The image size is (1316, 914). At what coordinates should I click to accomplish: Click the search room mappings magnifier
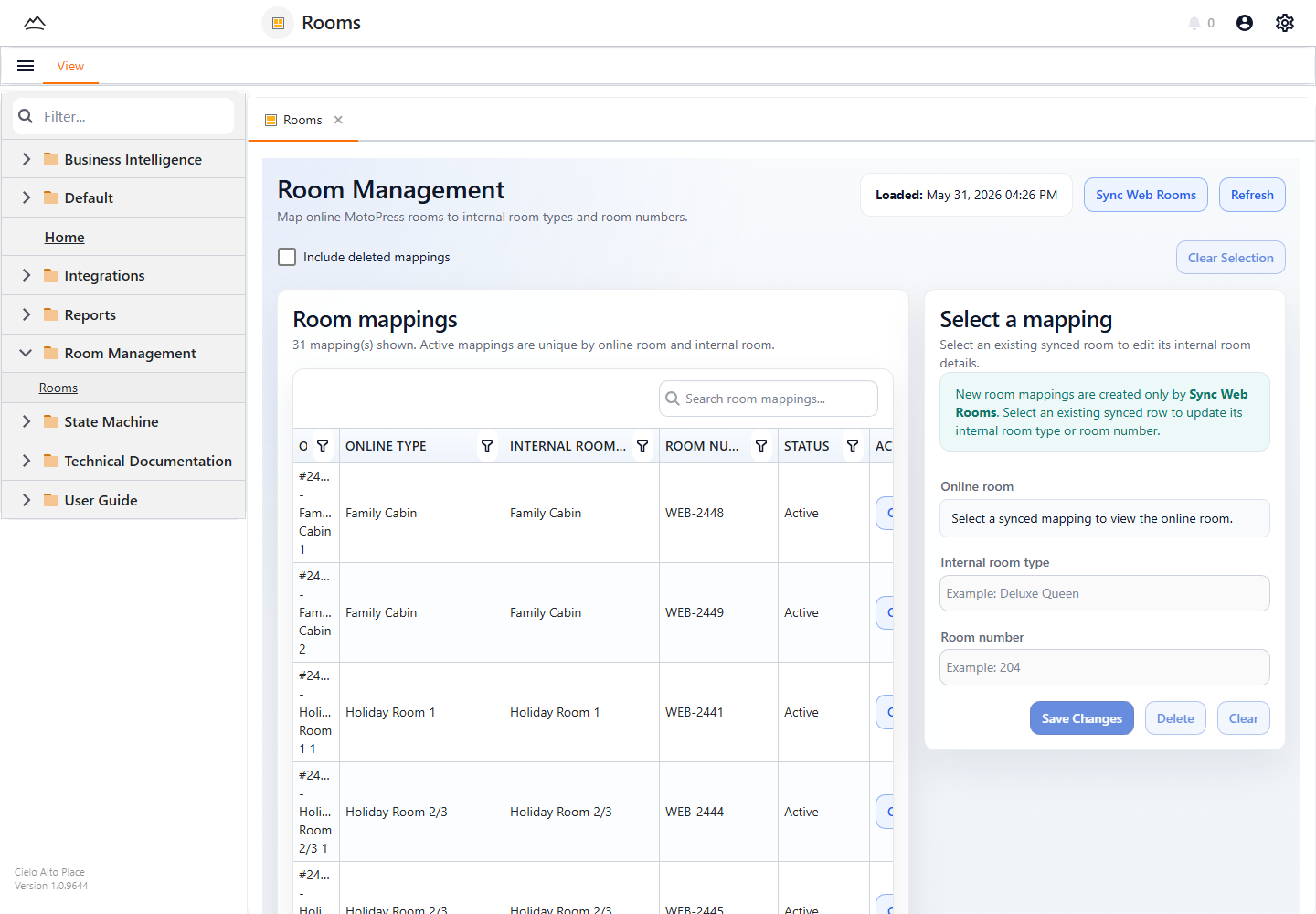point(673,399)
